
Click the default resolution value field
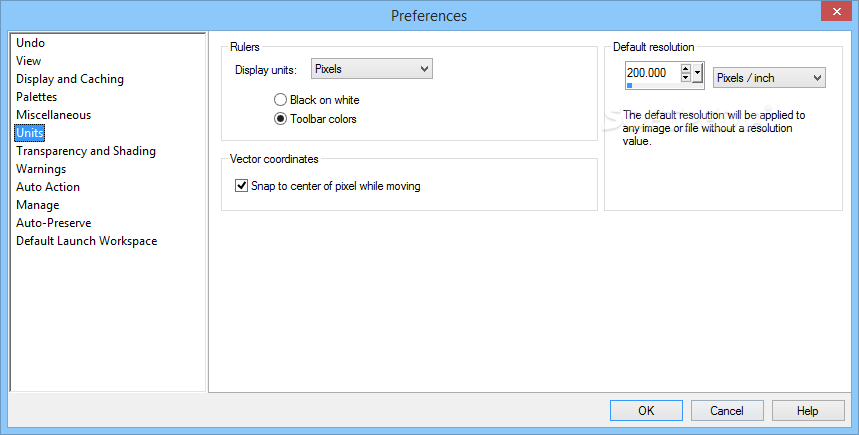tap(652, 73)
